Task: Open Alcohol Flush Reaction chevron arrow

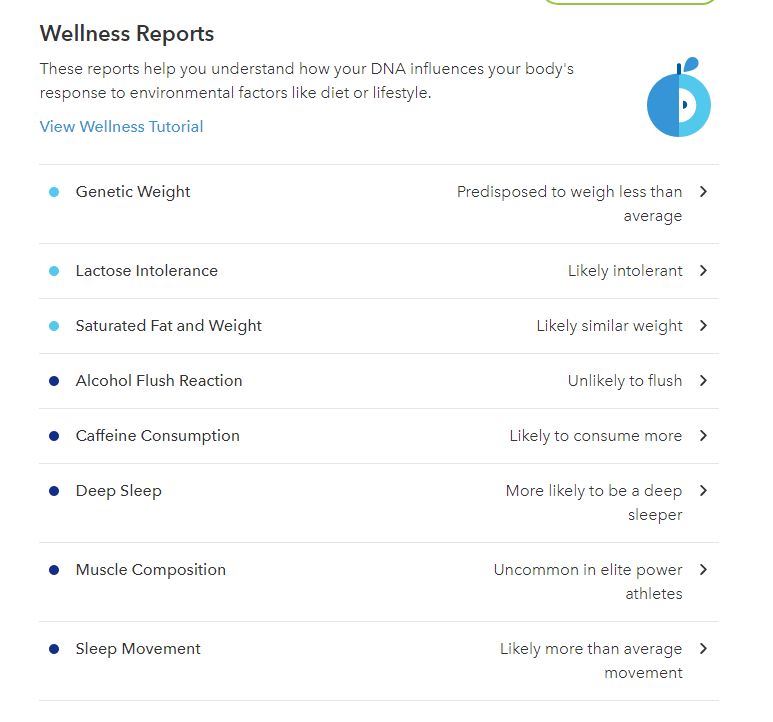Action: (x=703, y=380)
